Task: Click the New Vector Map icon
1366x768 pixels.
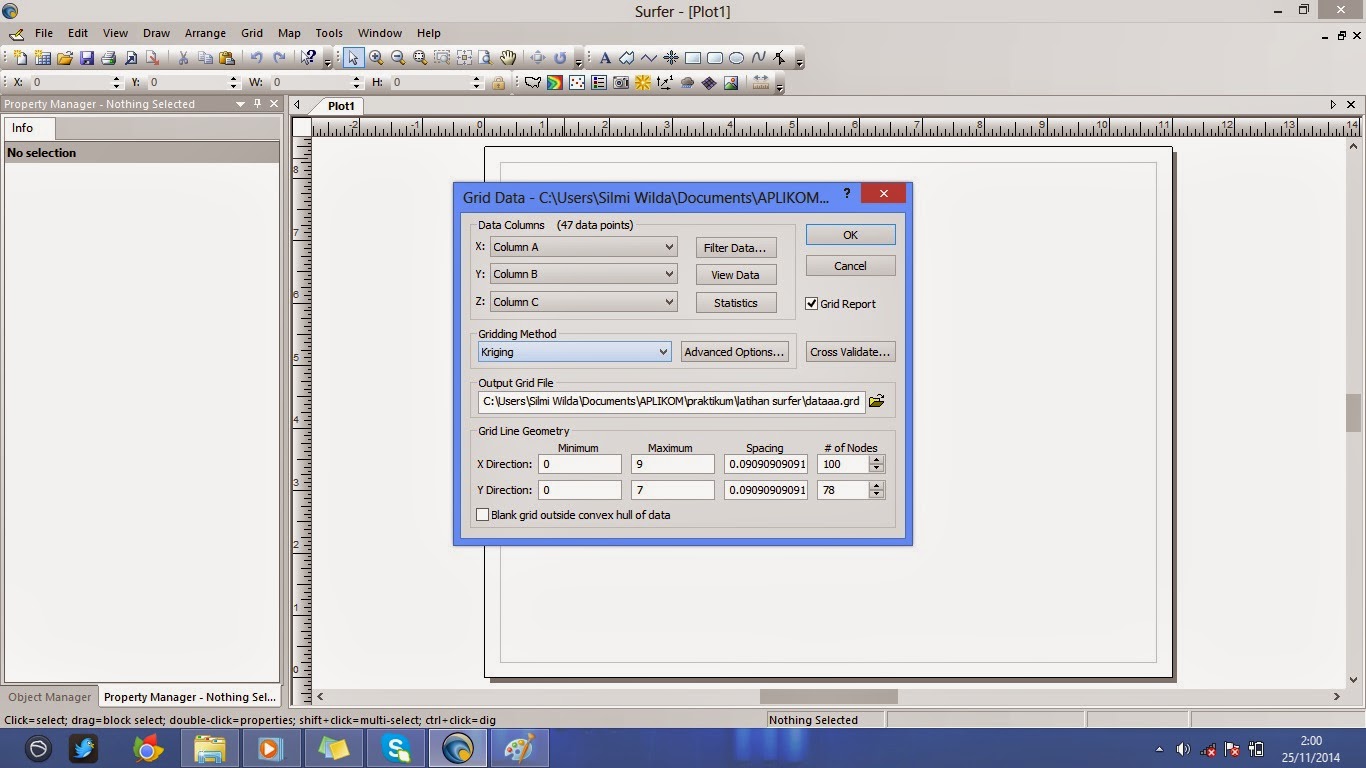Action: click(x=665, y=83)
